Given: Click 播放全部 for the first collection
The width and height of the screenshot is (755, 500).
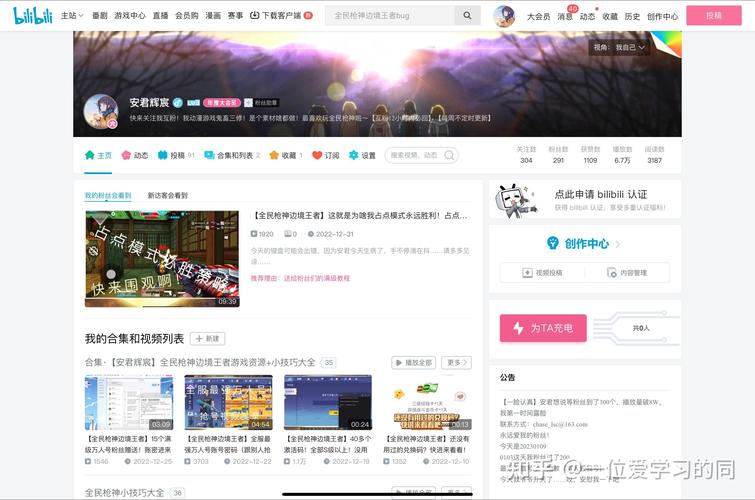Looking at the screenshot, I should click(x=413, y=362).
